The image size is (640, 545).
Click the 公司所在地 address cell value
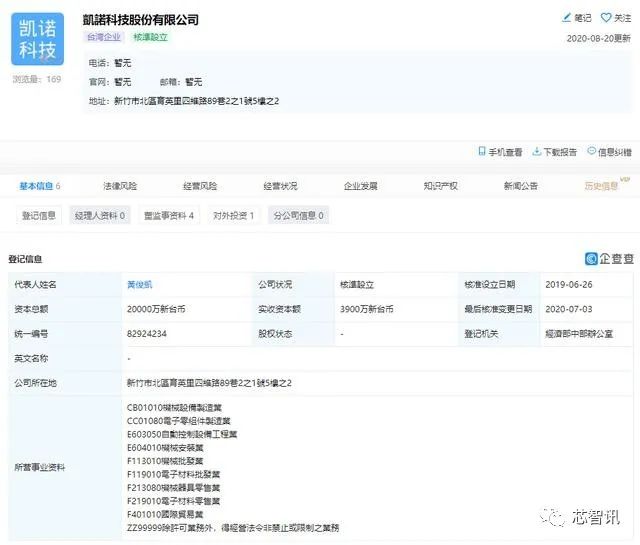[209, 383]
